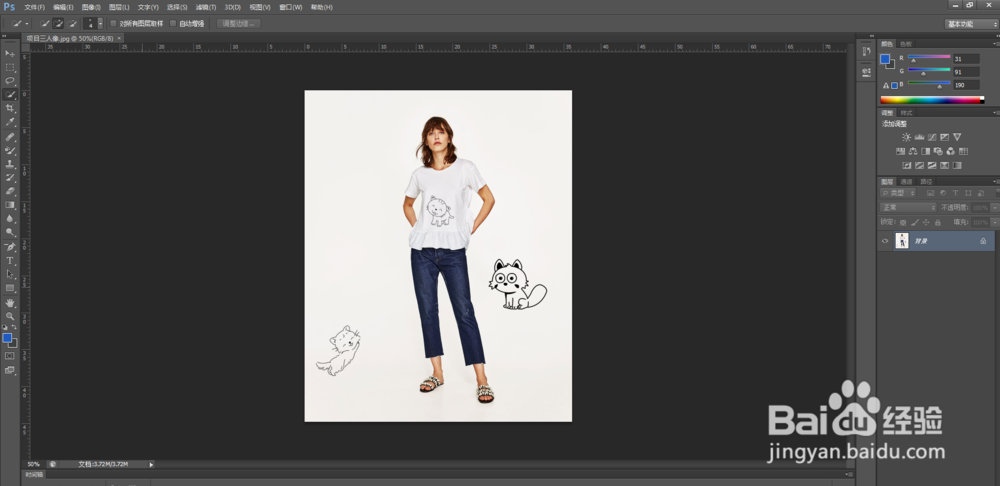The height and width of the screenshot is (486, 1000).
Task: Select the Eyedropper tool
Action: (10, 122)
